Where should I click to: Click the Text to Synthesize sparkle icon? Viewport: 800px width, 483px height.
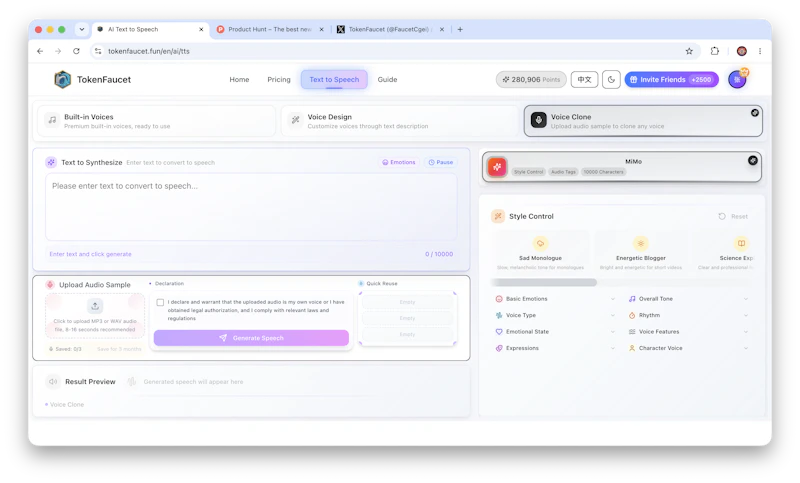click(51, 162)
